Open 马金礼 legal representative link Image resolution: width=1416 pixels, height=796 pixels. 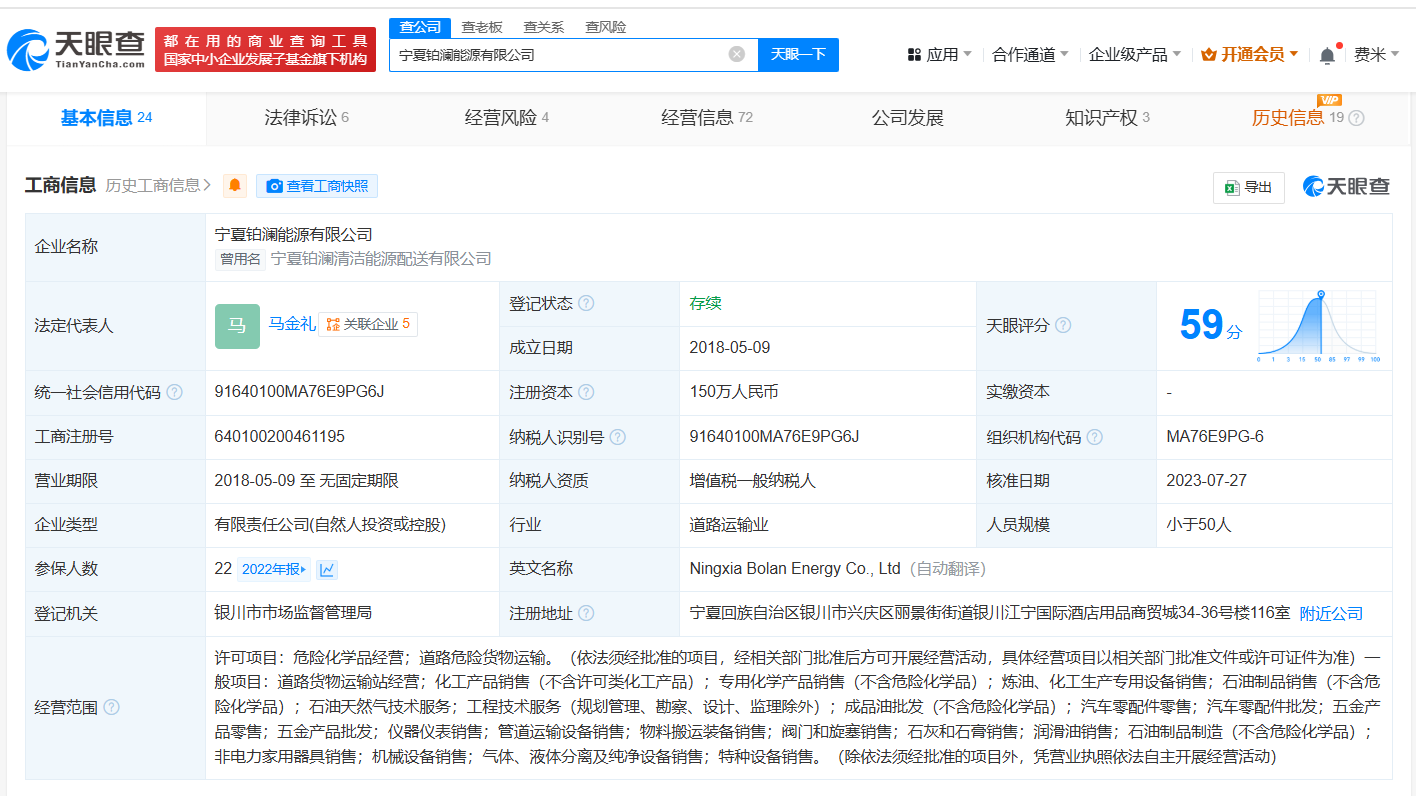tap(292, 324)
